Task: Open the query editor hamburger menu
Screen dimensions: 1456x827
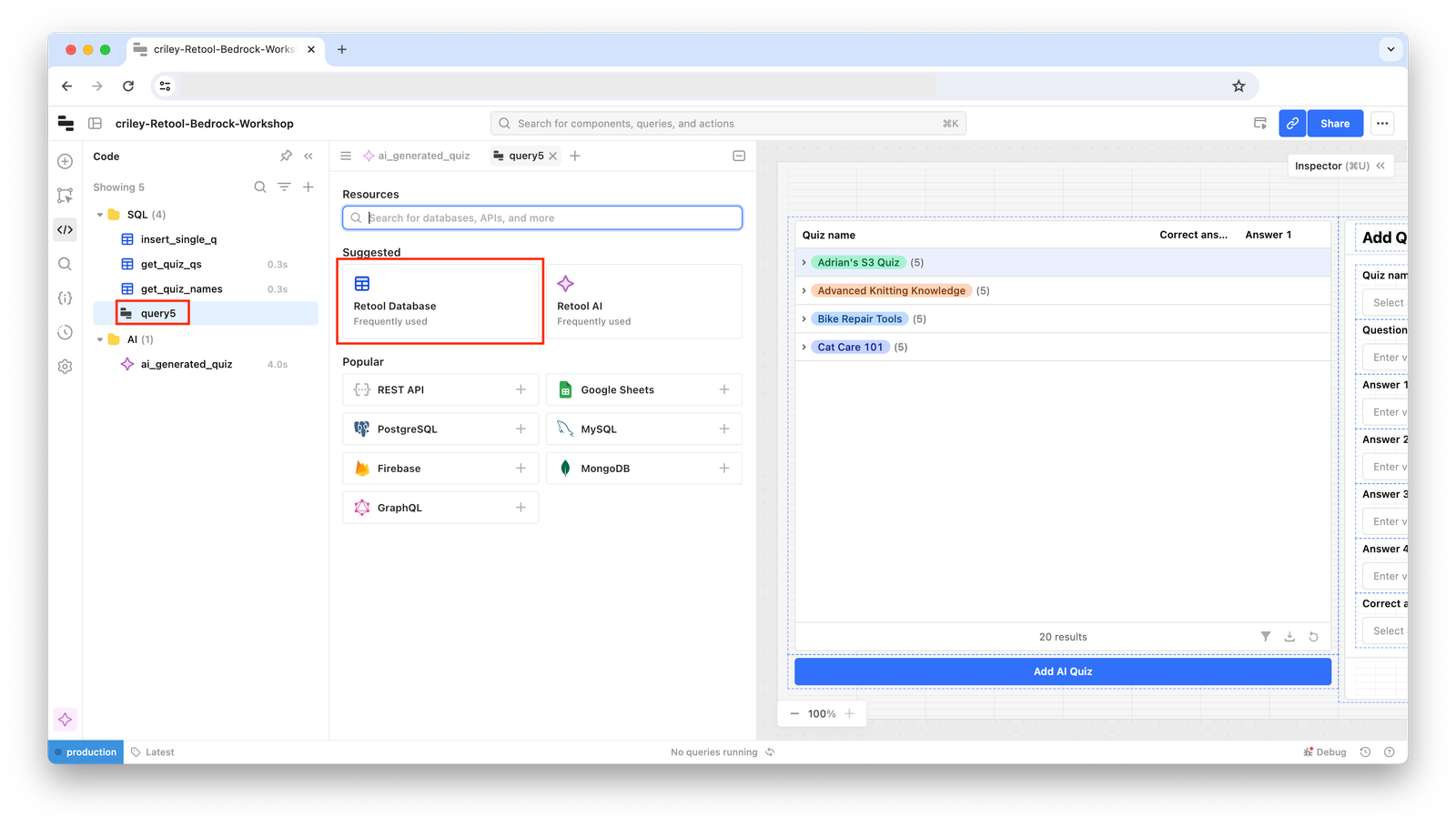Action: pos(346,156)
